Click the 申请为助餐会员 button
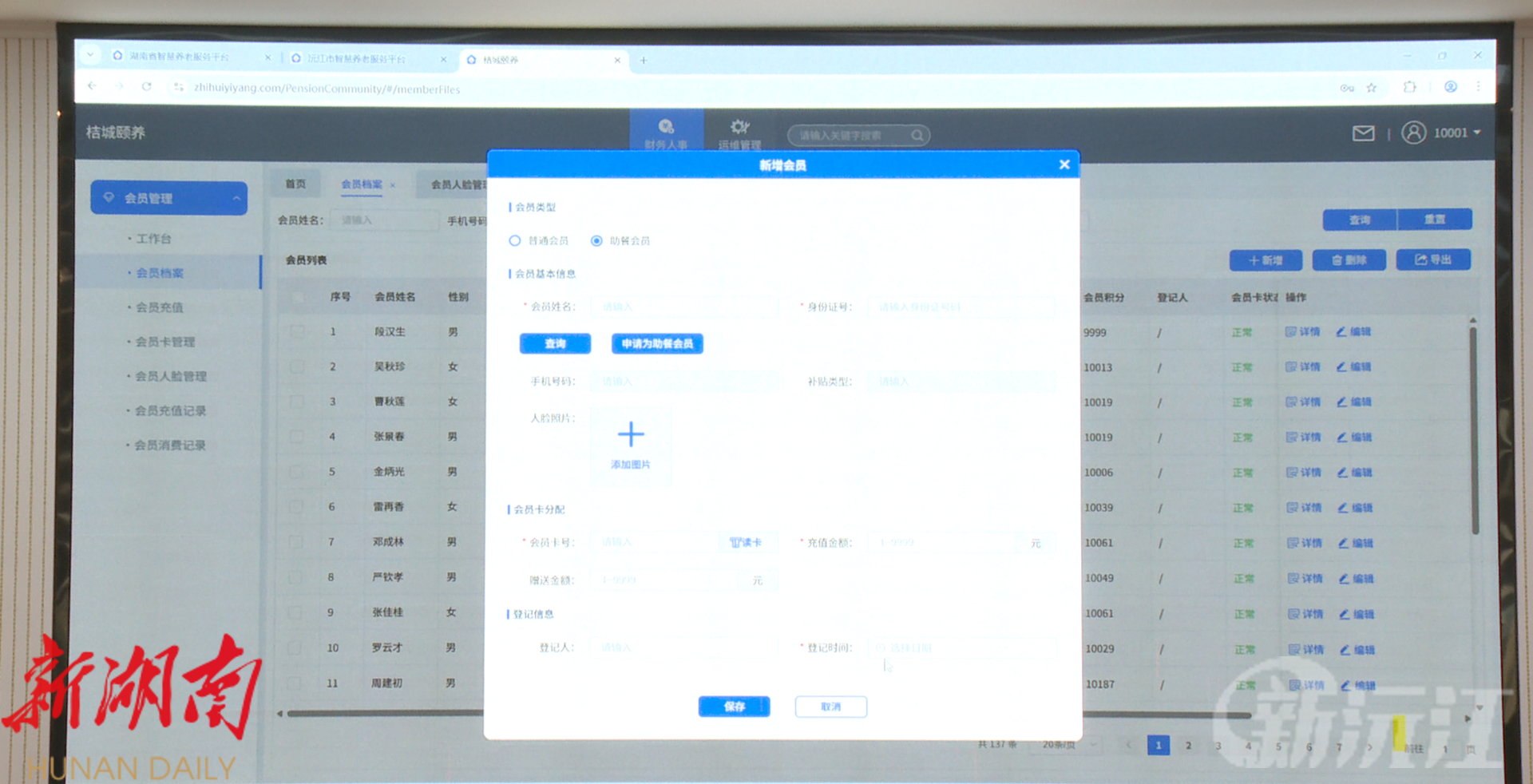The image size is (1533, 784). pos(657,344)
